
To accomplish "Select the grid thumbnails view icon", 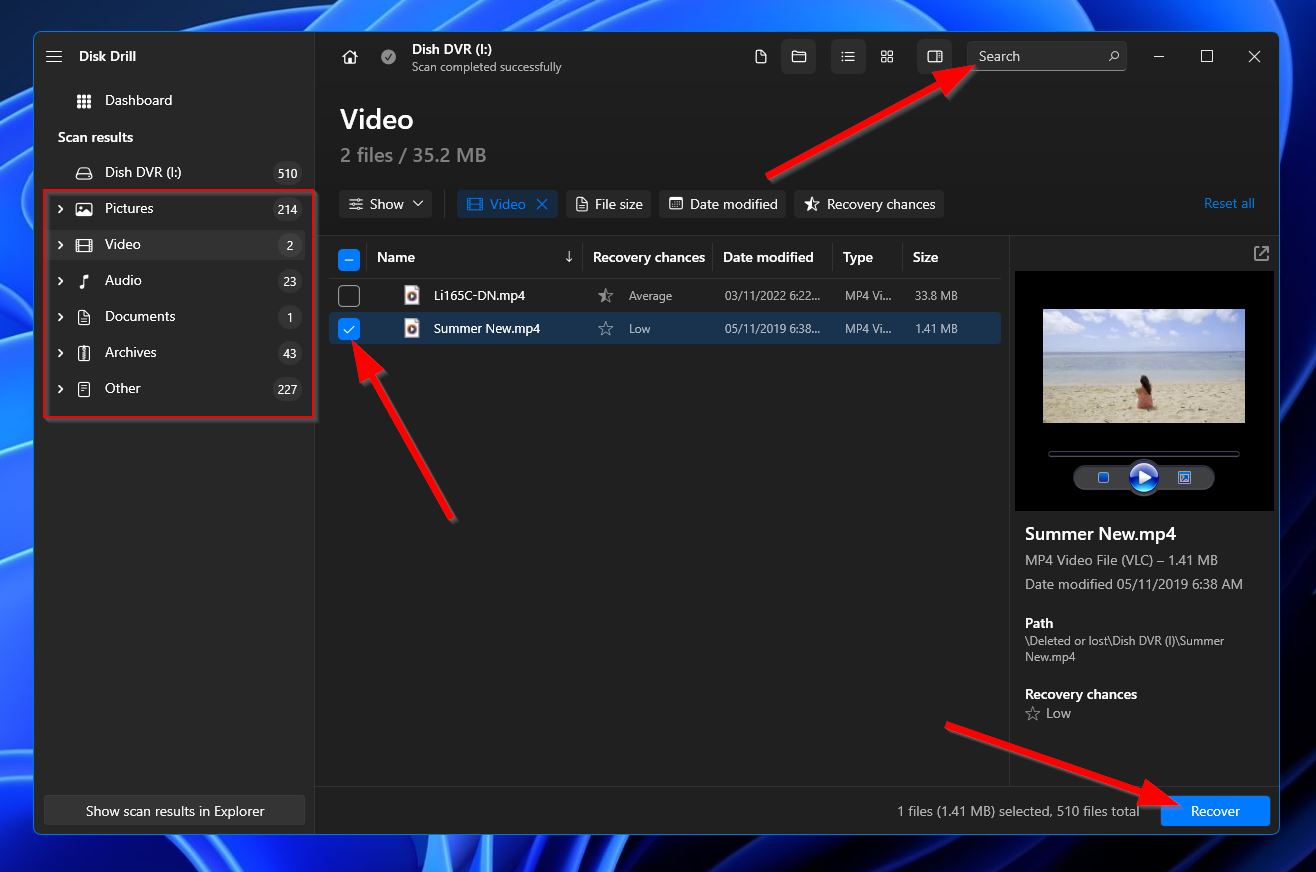I will click(887, 57).
